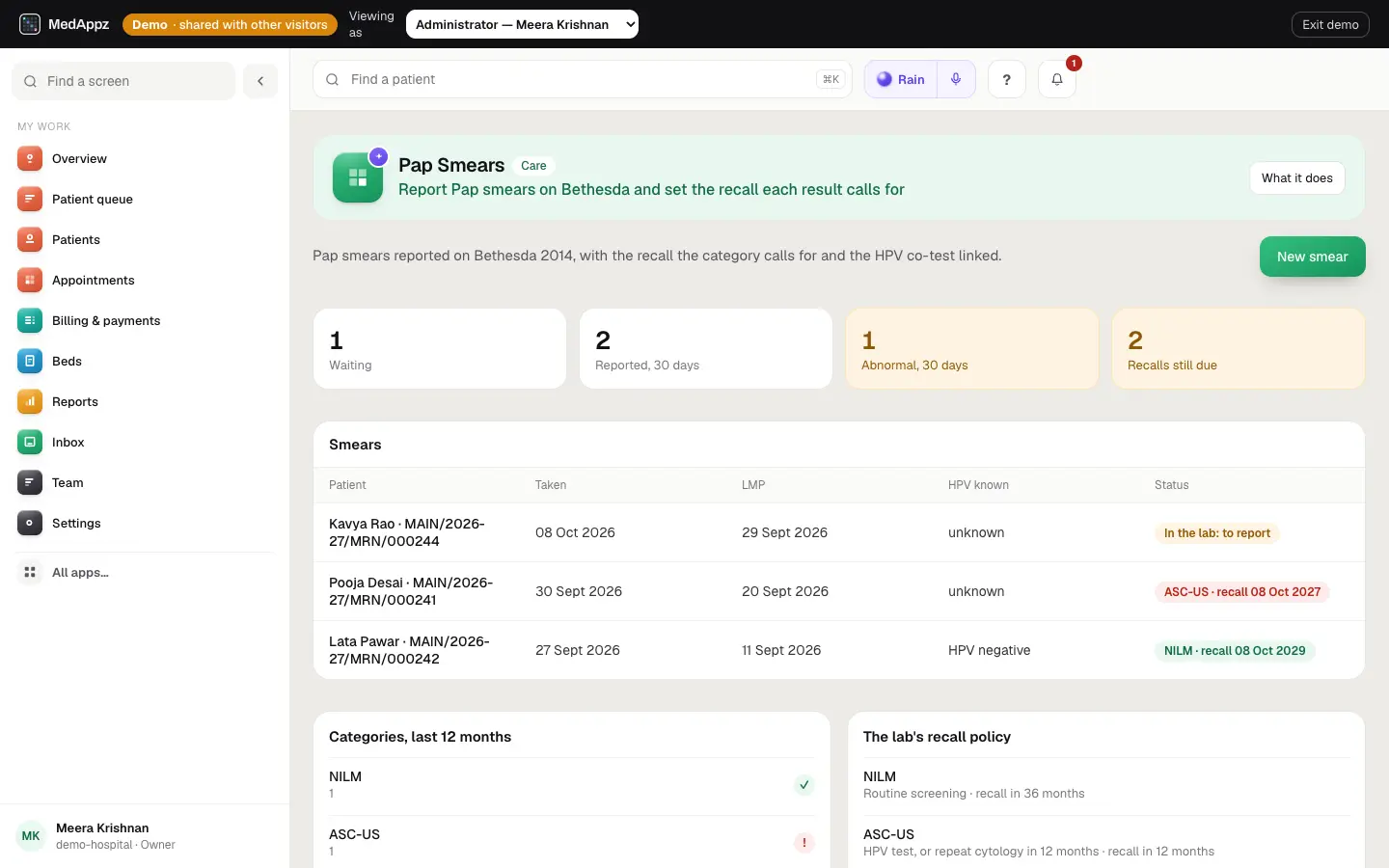Click the microphone voice input icon
Viewport: 1389px width, 868px height.
pyautogui.click(x=956, y=80)
